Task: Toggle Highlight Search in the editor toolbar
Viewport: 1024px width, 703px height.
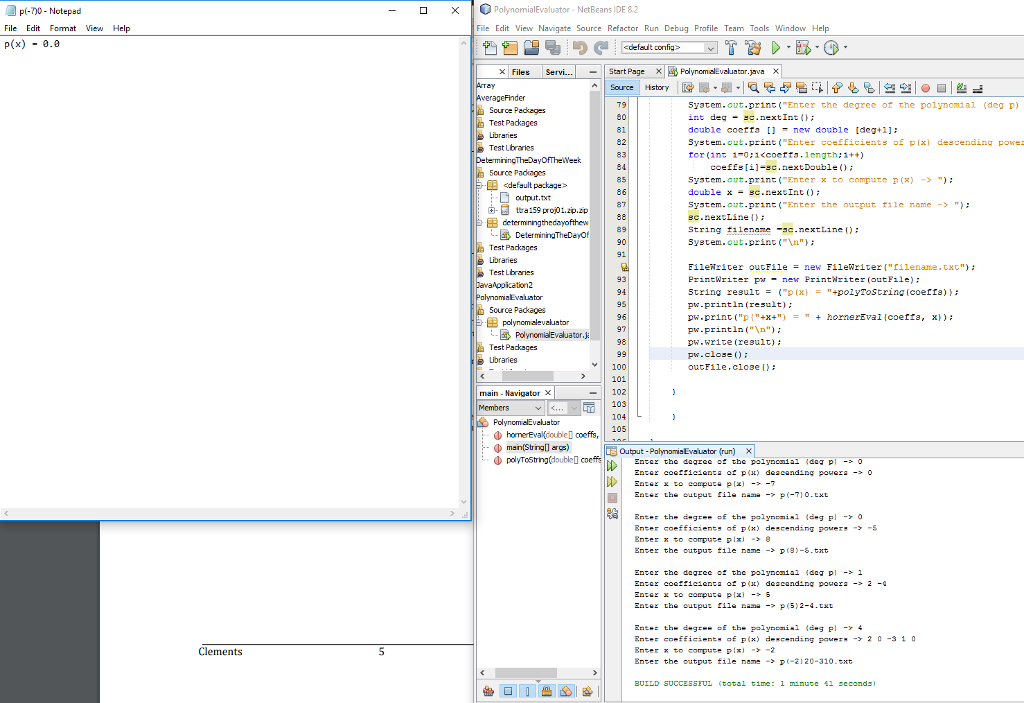Action: point(801,87)
